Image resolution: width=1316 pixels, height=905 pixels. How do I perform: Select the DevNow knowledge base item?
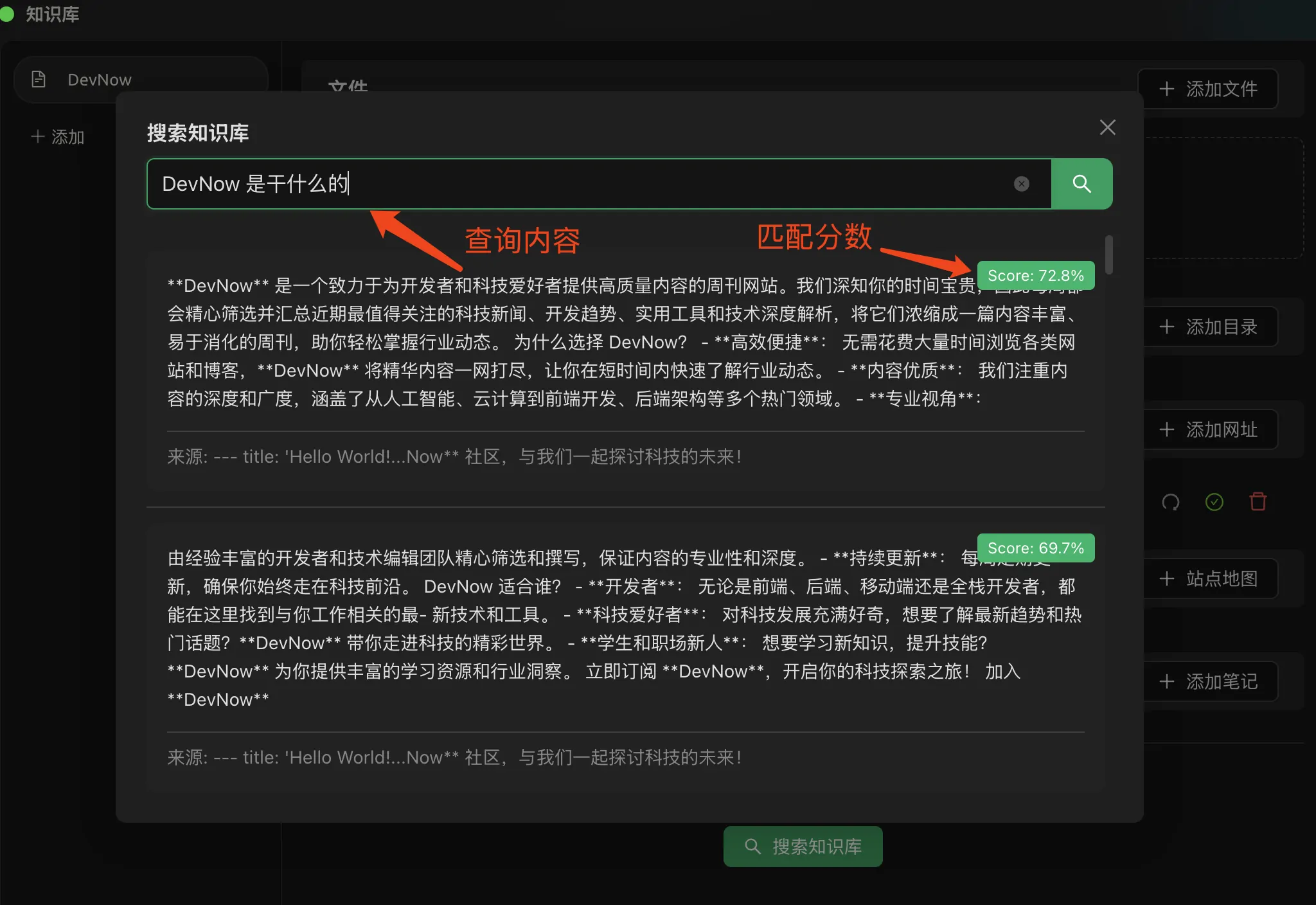click(x=140, y=80)
